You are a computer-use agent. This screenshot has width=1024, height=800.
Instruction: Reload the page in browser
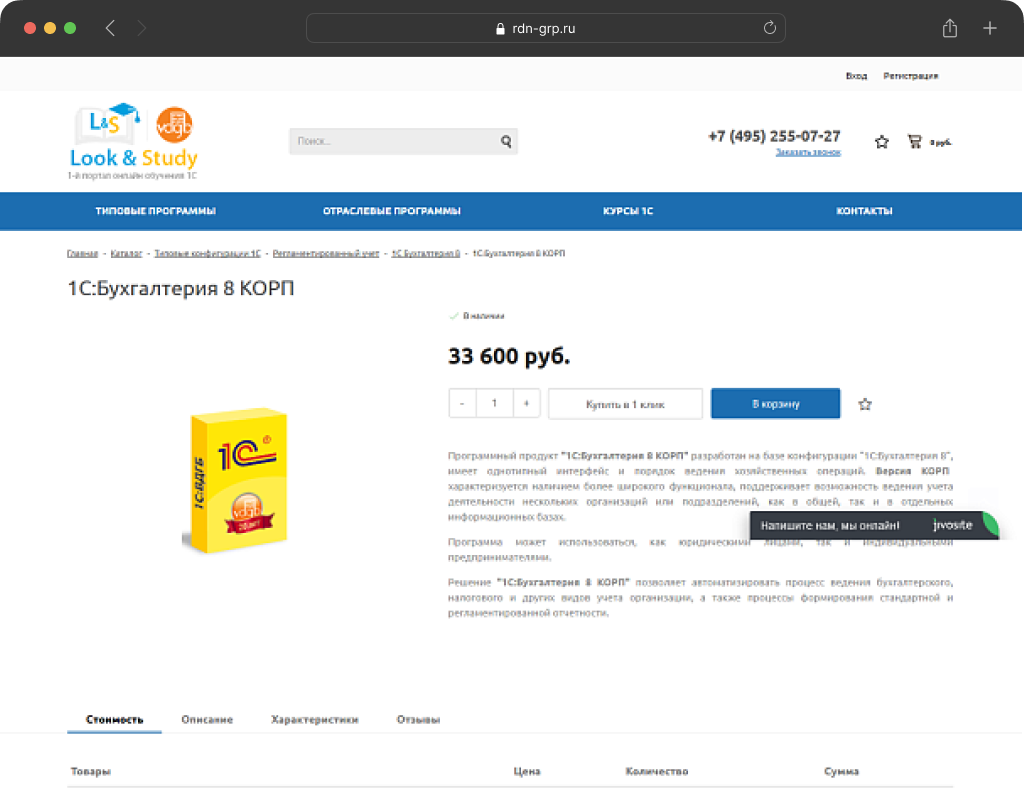[769, 28]
